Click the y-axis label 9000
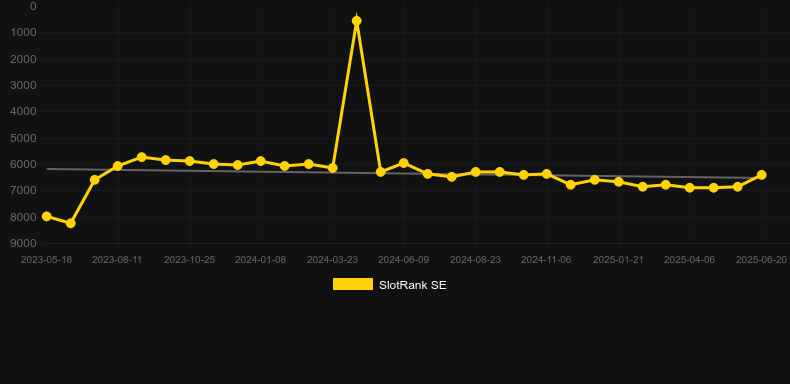 click(x=24, y=244)
